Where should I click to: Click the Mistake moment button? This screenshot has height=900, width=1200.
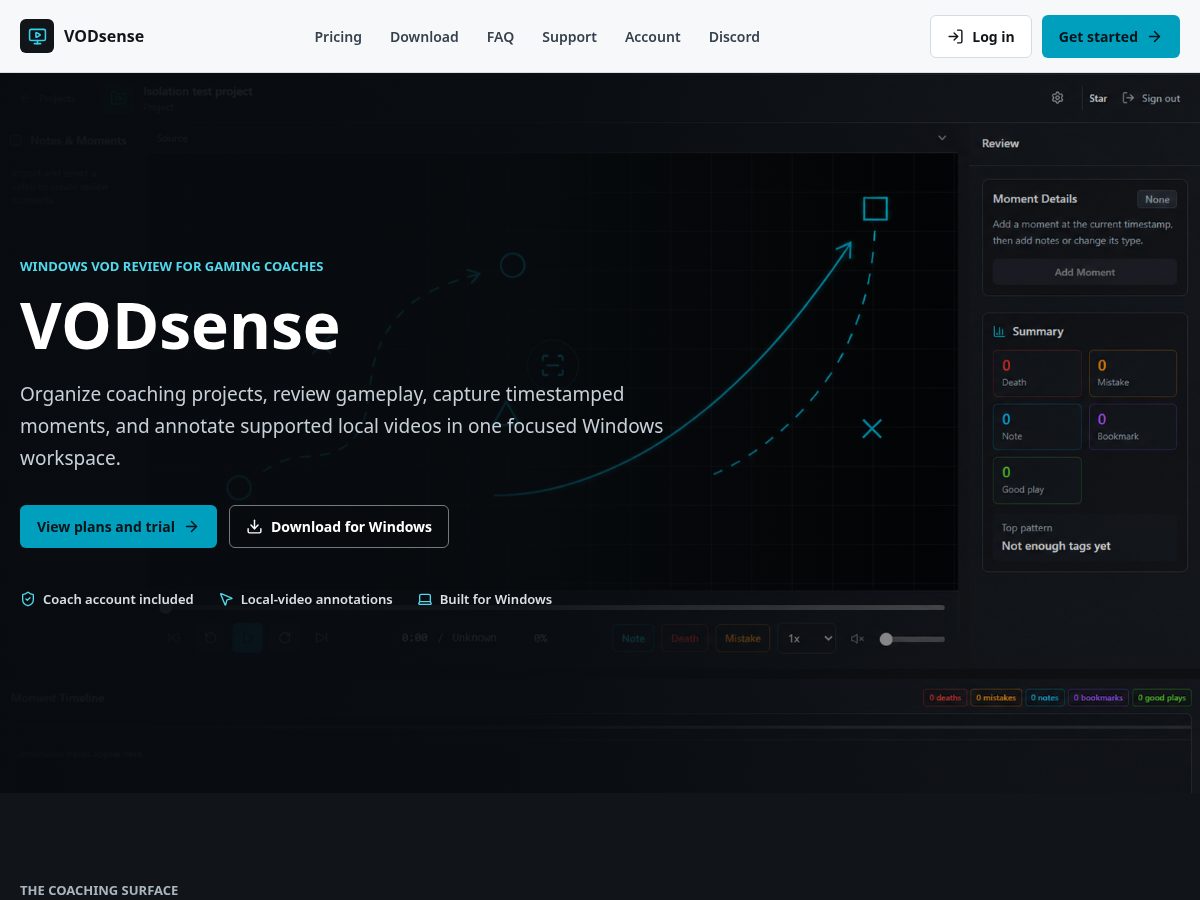point(743,638)
